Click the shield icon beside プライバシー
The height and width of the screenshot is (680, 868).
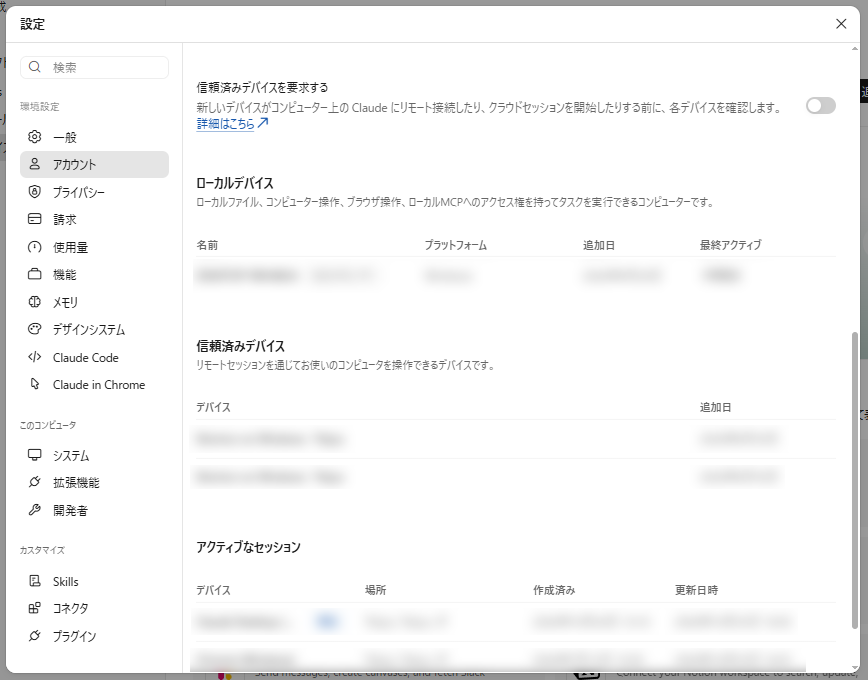point(34,192)
